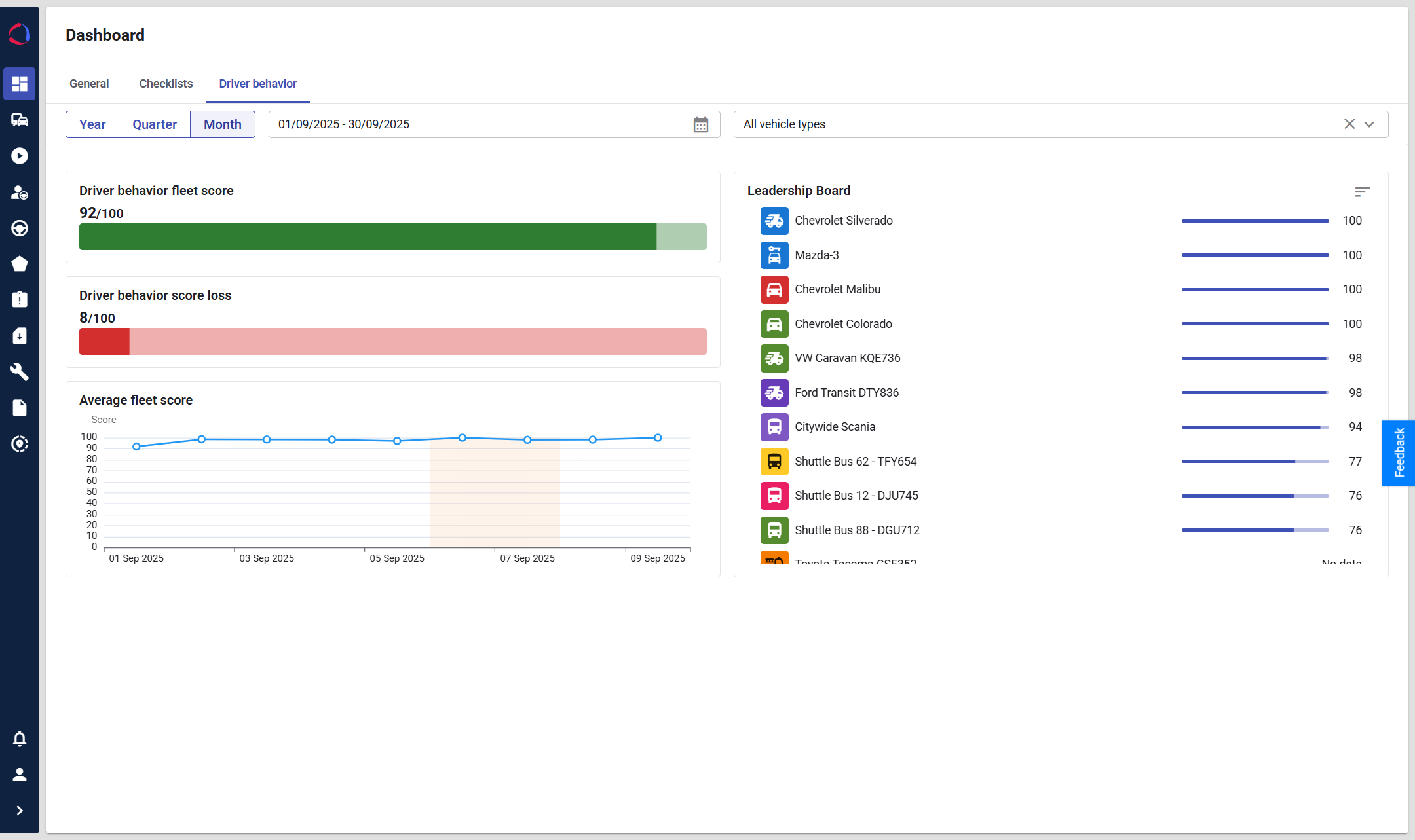1415x840 pixels.
Task: Click the play circle icon in sidebar
Action: [20, 156]
